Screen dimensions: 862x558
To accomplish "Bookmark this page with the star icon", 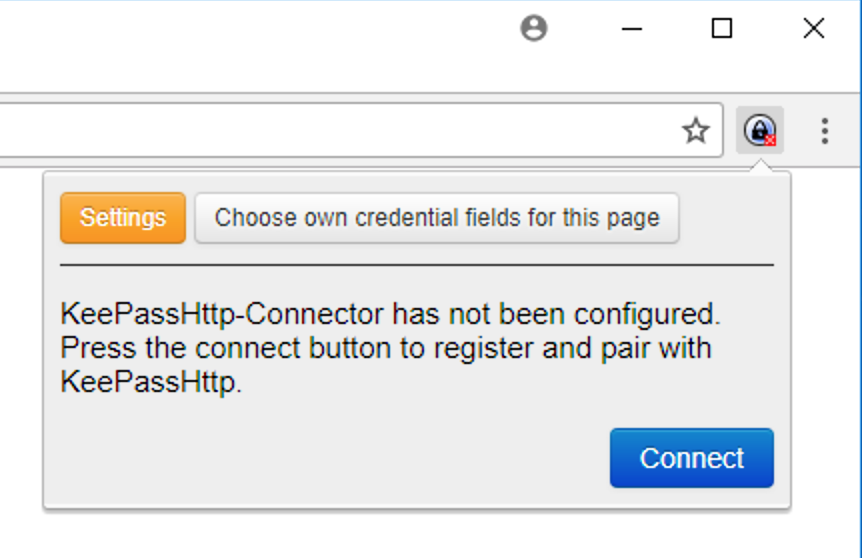I will point(695,130).
